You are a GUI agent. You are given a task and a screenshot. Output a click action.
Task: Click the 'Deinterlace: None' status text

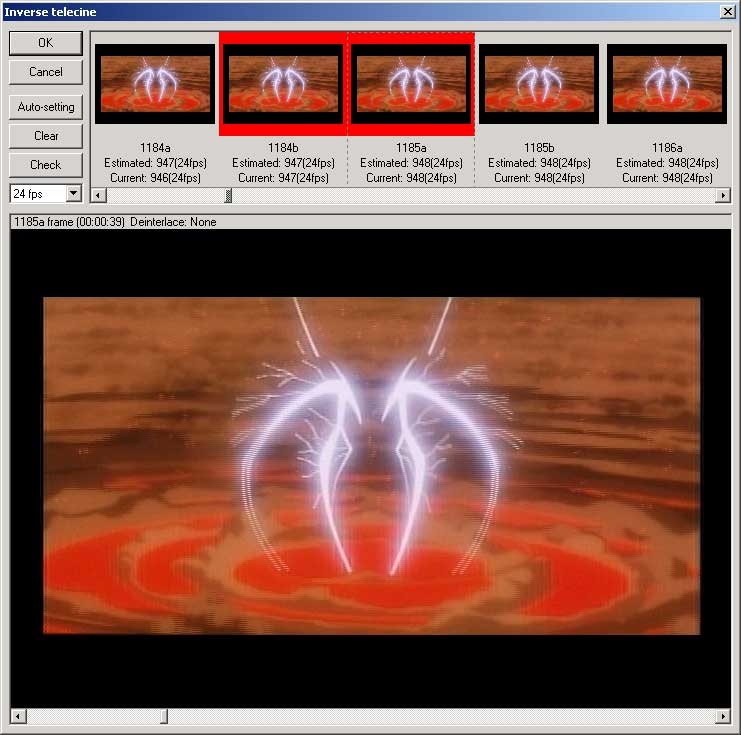[173, 222]
